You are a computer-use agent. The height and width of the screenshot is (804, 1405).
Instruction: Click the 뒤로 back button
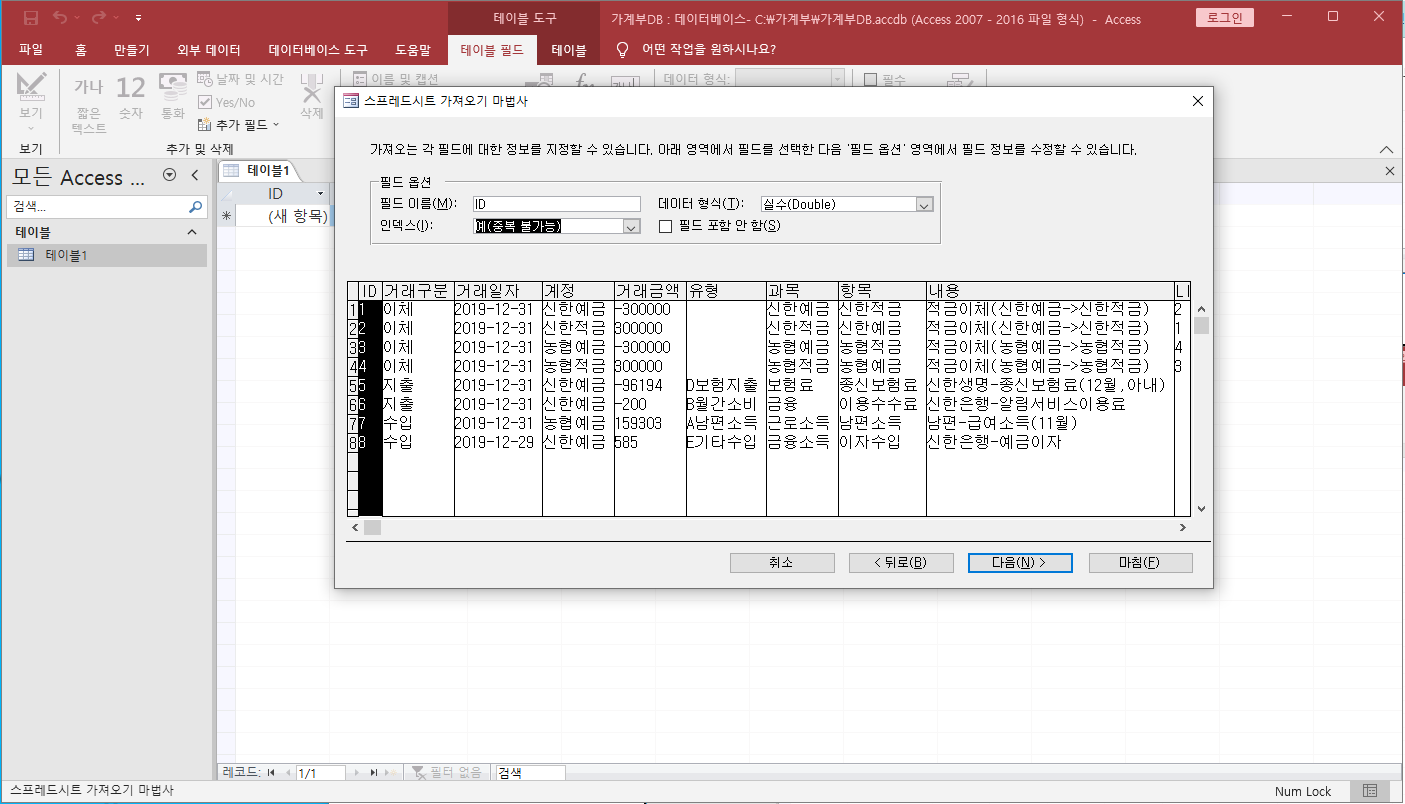[x=901, y=563]
